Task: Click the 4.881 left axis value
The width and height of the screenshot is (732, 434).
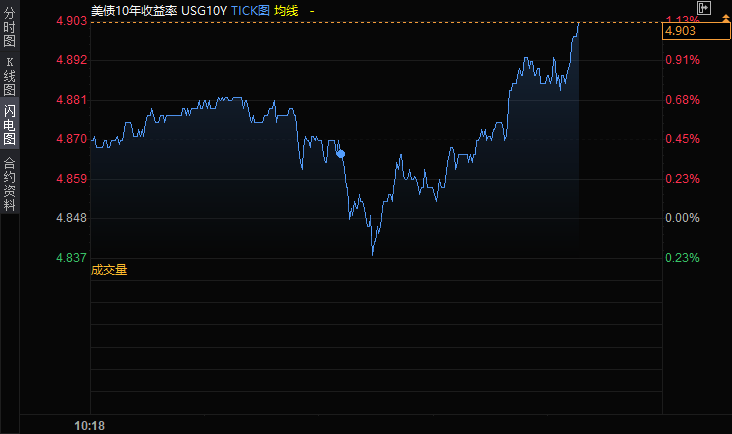Action: (71, 100)
